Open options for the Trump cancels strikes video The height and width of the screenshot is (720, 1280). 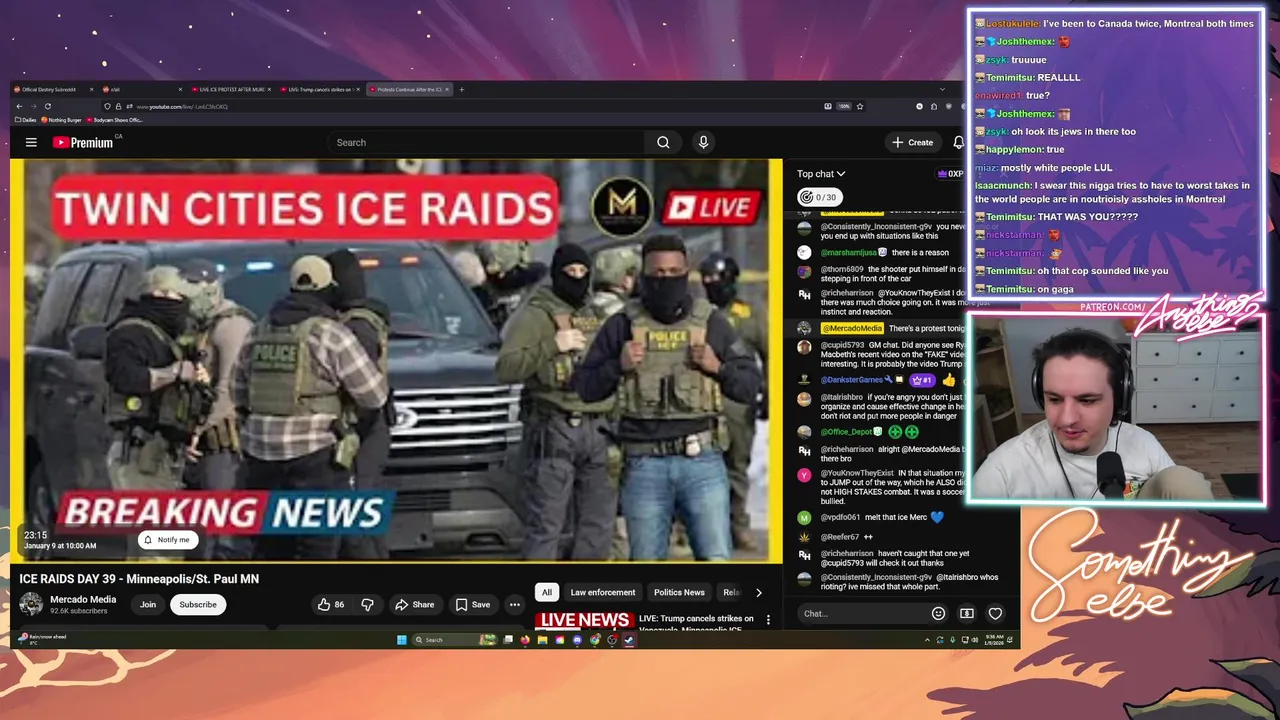coord(768,620)
